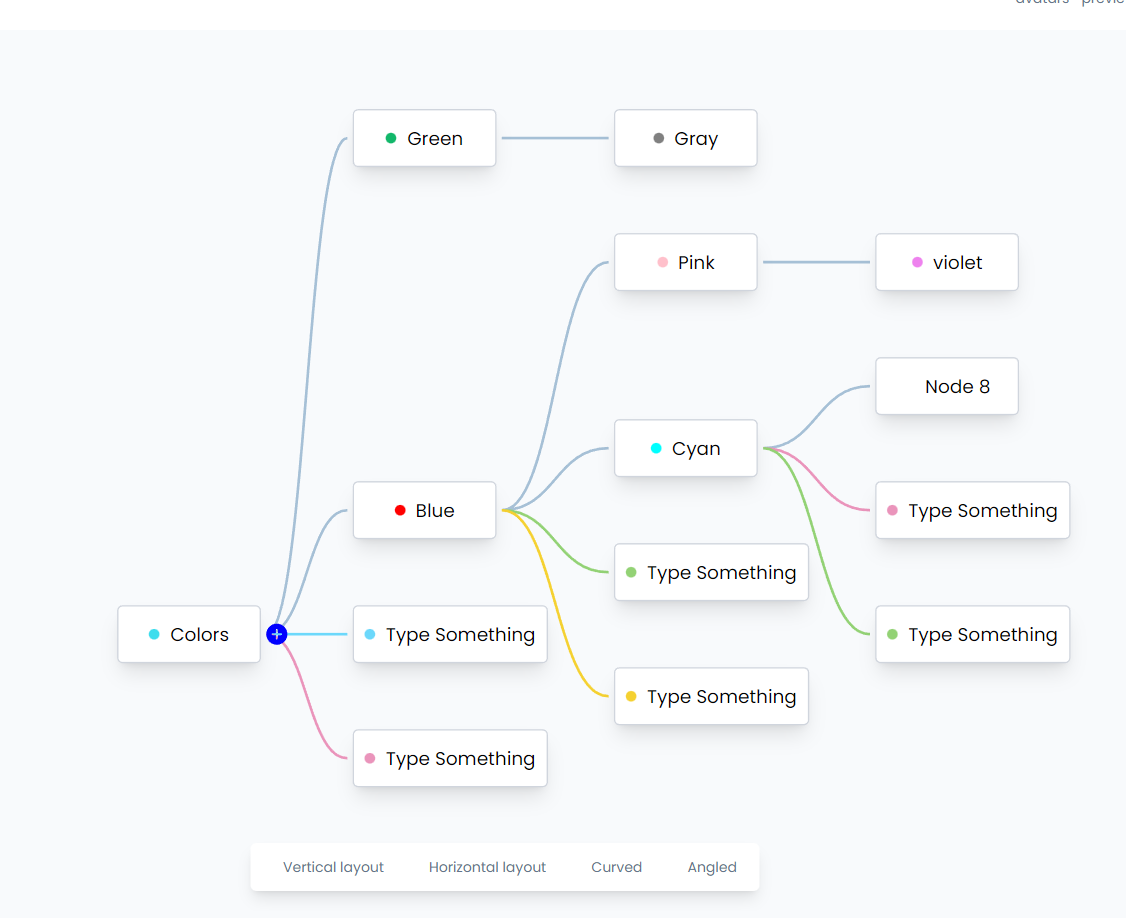Viewport: 1126px width, 918px height.
Task: Select the light-blue-dot Type Something node
Action: [x=450, y=634]
